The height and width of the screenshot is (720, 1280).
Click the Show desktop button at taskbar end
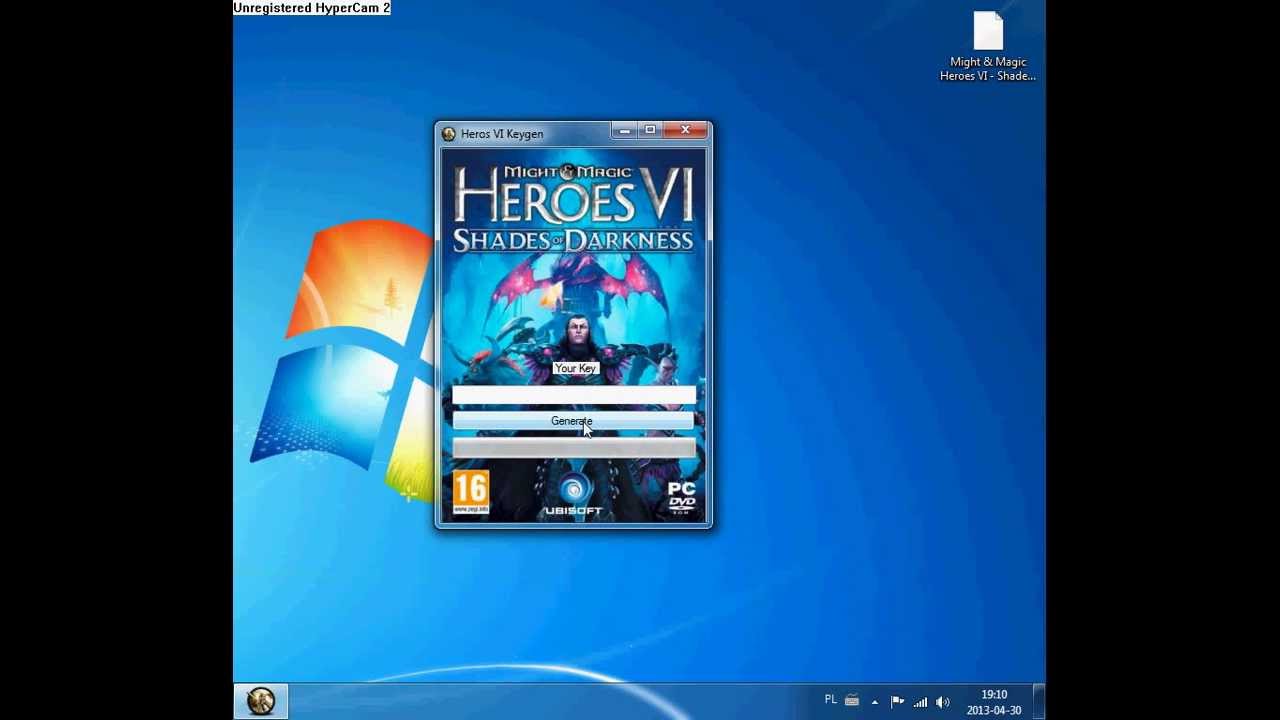[1039, 701]
